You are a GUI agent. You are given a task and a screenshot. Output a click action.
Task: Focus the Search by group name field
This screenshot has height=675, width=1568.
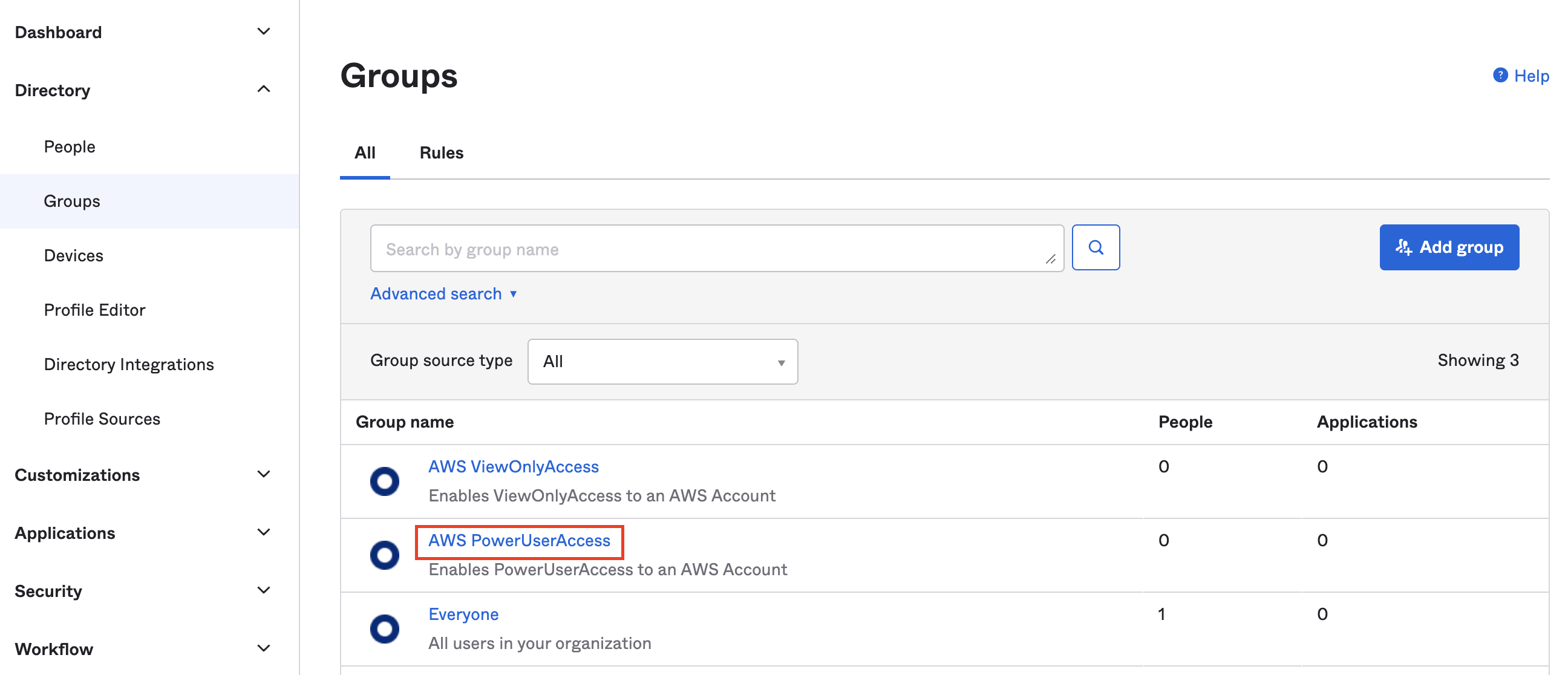[x=716, y=249]
